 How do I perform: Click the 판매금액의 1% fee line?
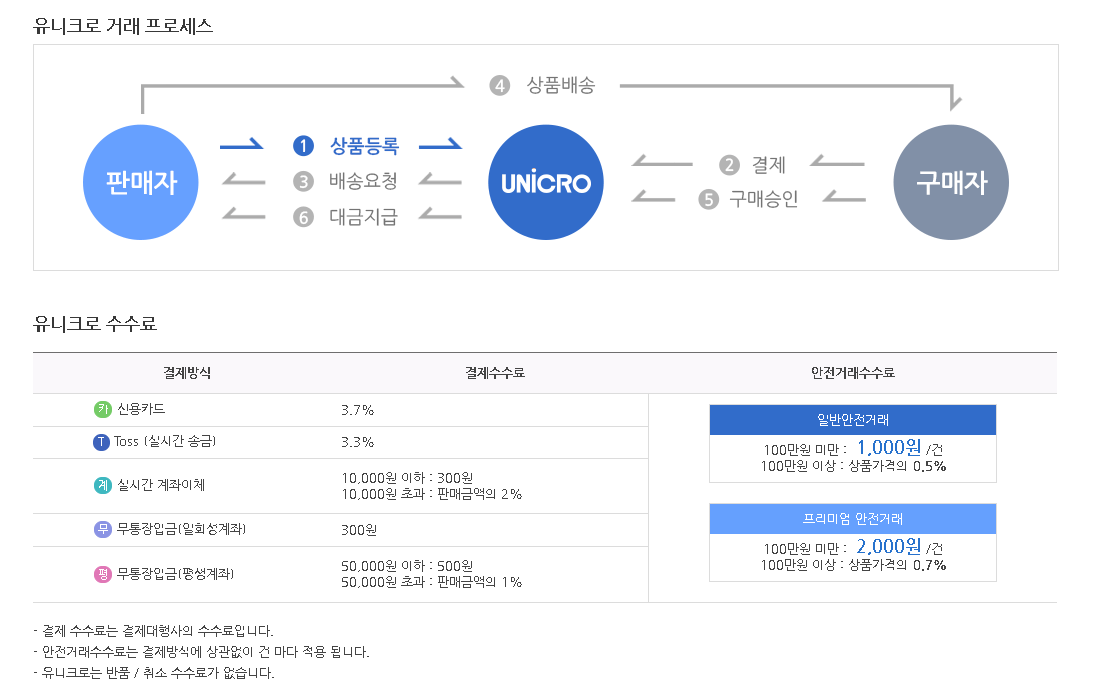pos(431,582)
